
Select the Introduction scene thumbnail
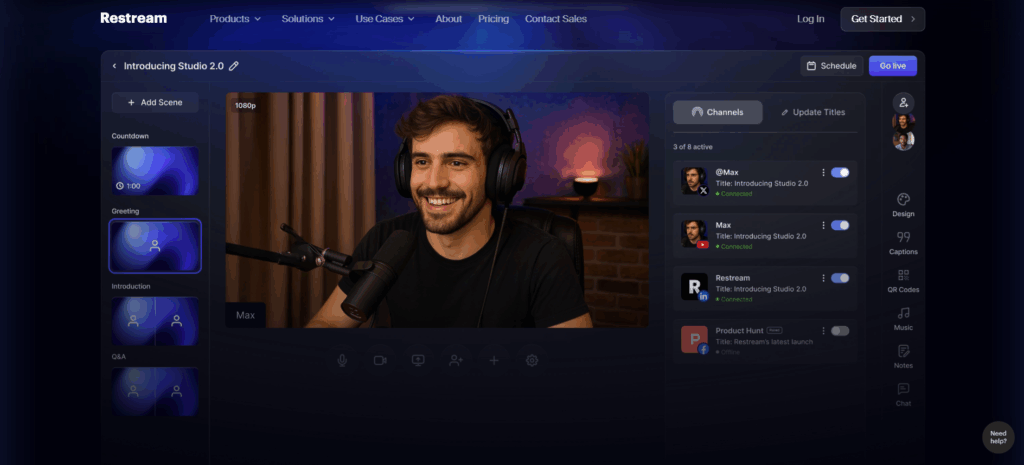155,321
